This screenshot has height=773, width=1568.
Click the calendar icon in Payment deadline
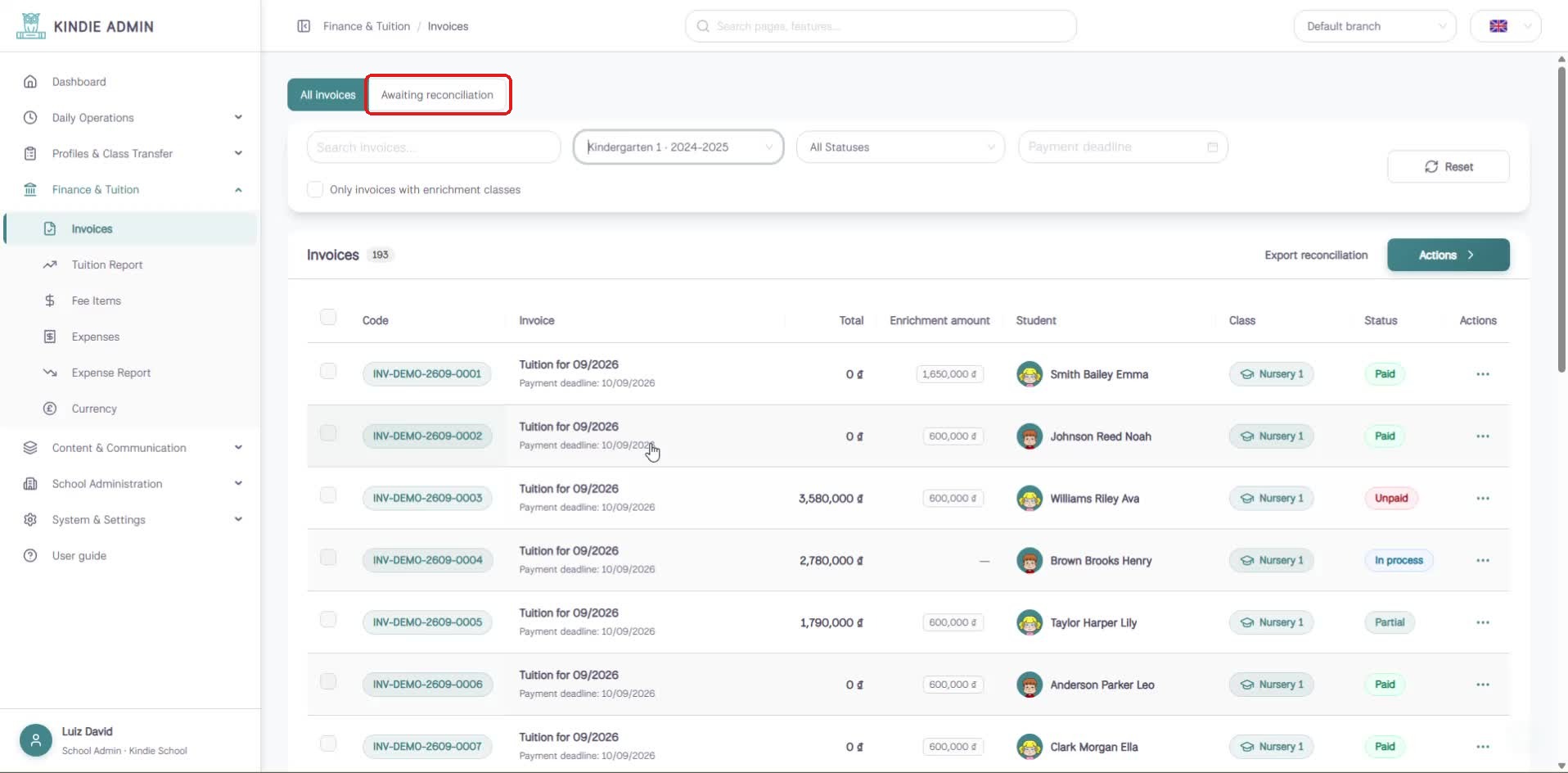[x=1212, y=147]
